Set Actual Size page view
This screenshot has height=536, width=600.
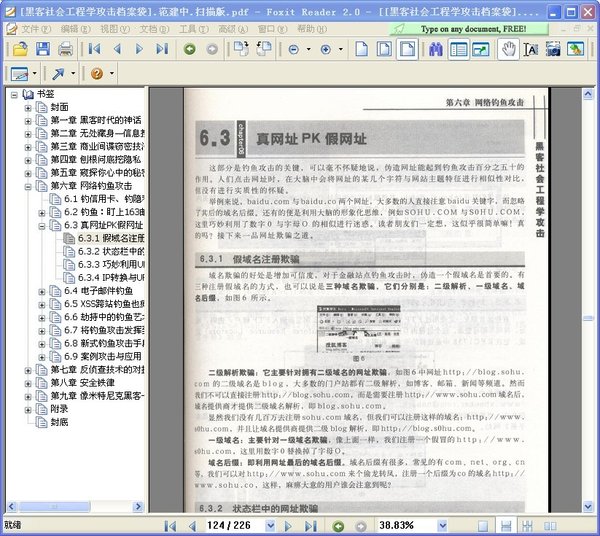click(362, 49)
